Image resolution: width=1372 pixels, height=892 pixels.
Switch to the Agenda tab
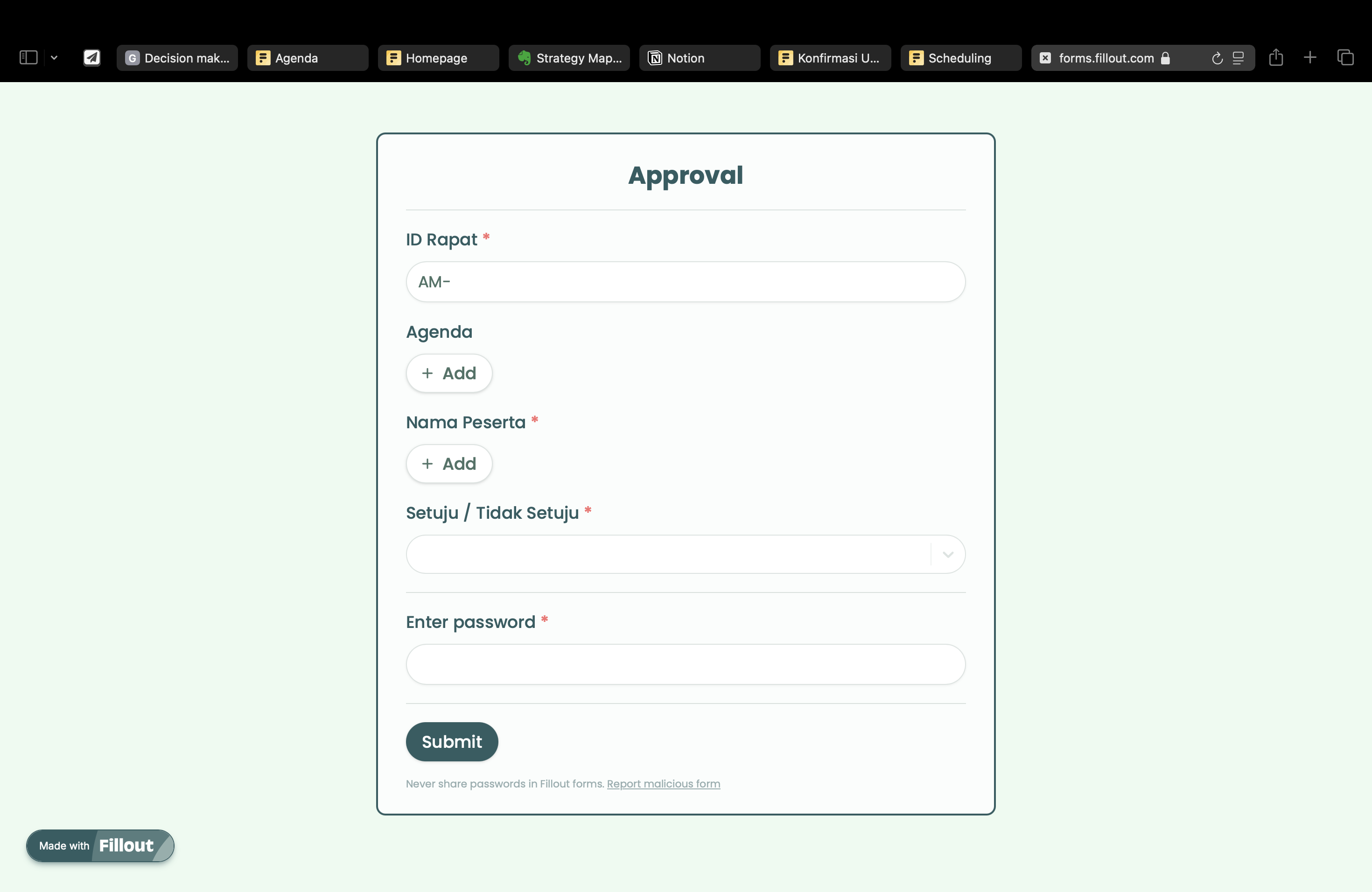[308, 58]
